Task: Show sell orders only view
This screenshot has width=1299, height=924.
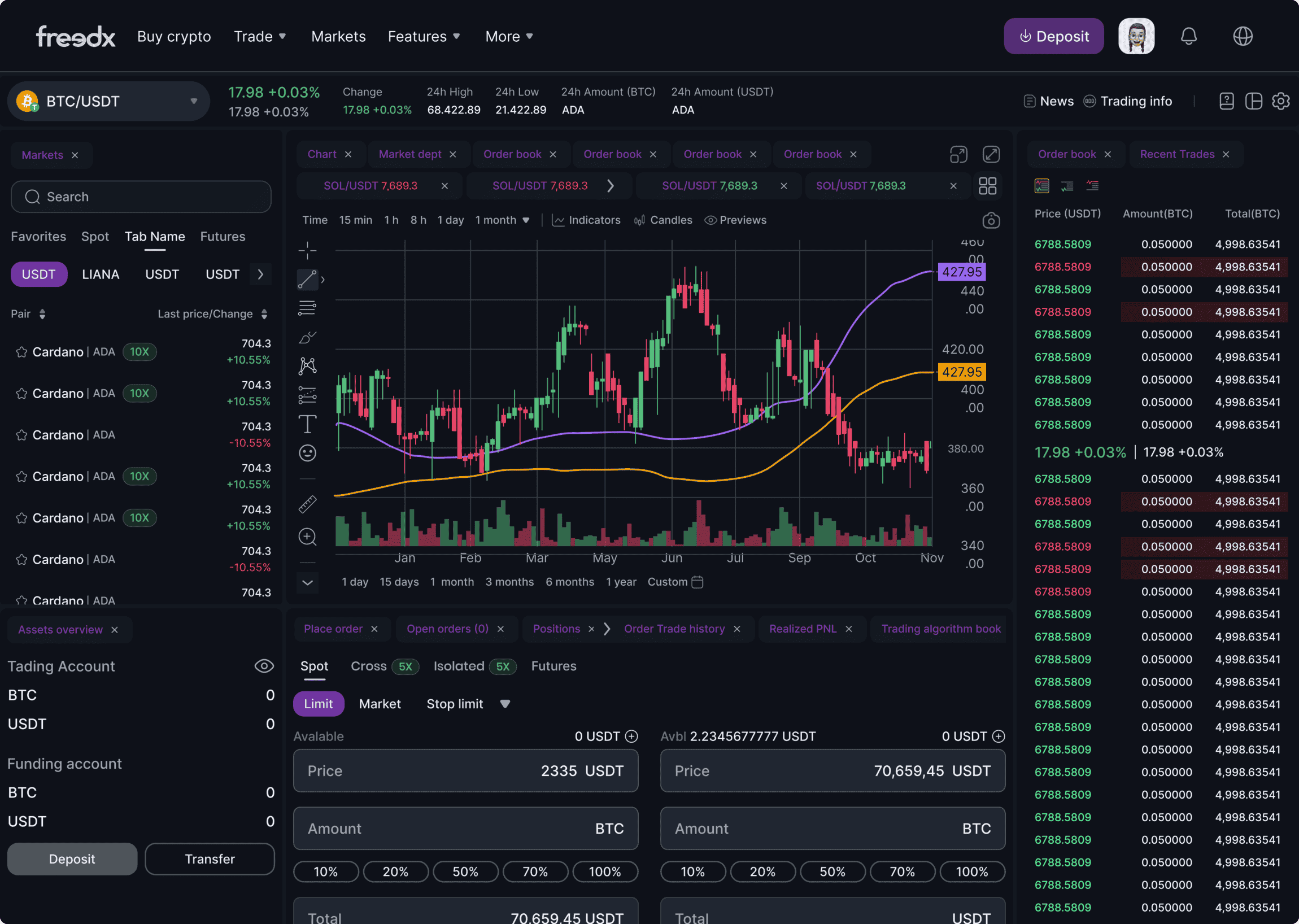Action: (x=1092, y=185)
